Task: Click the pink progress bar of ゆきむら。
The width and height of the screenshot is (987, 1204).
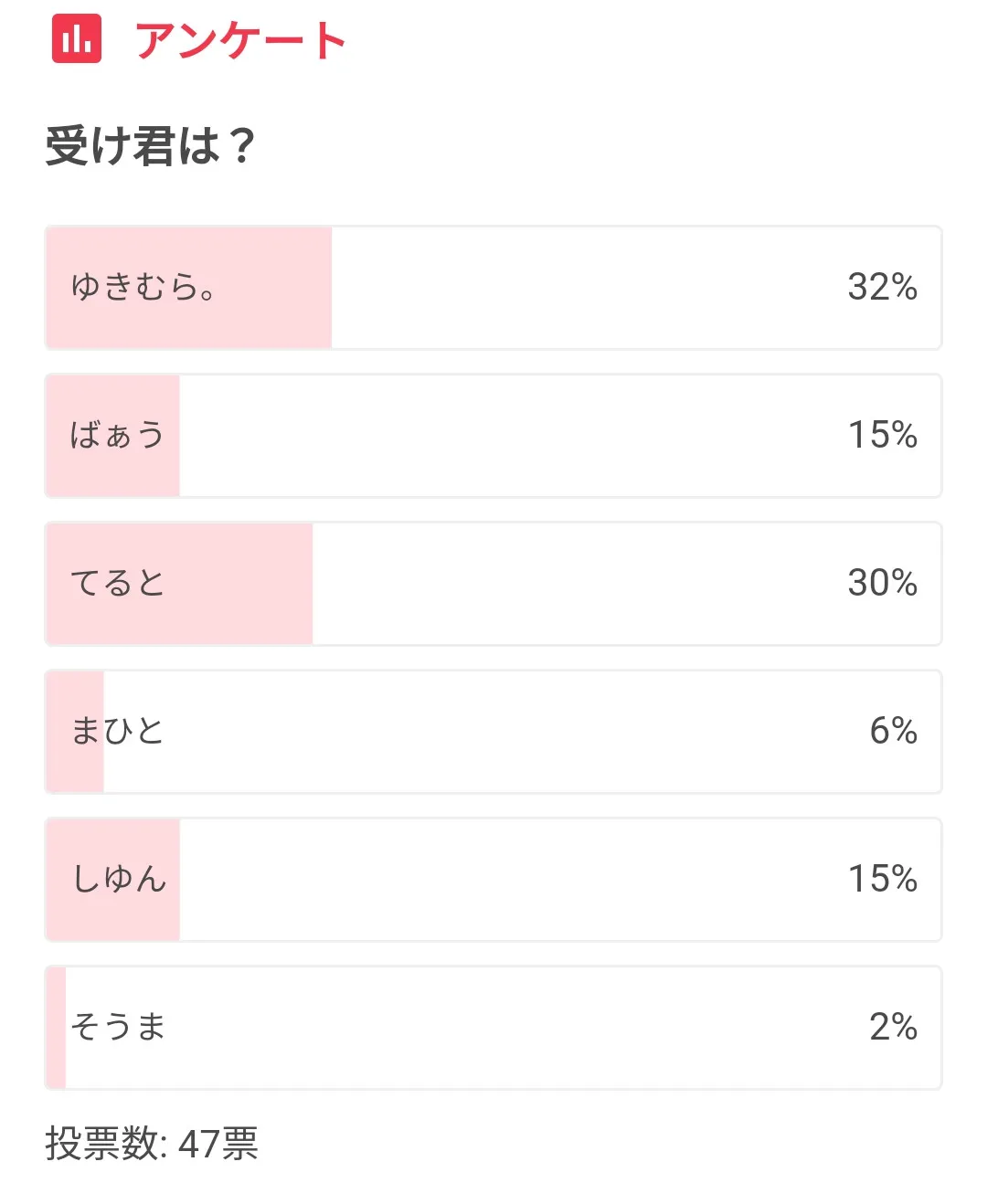Action: click(x=189, y=288)
